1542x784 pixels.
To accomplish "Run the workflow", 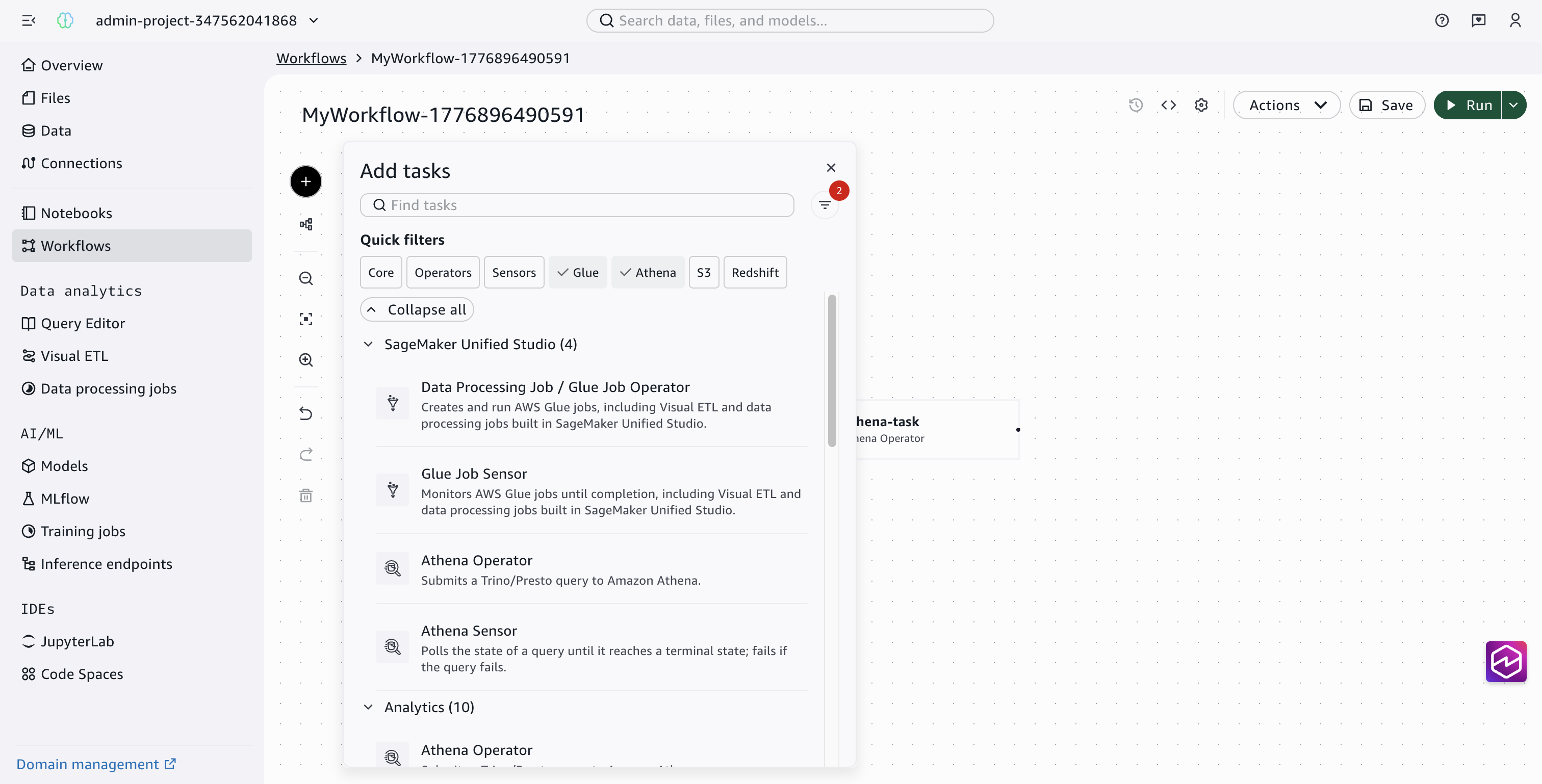I will point(1468,106).
